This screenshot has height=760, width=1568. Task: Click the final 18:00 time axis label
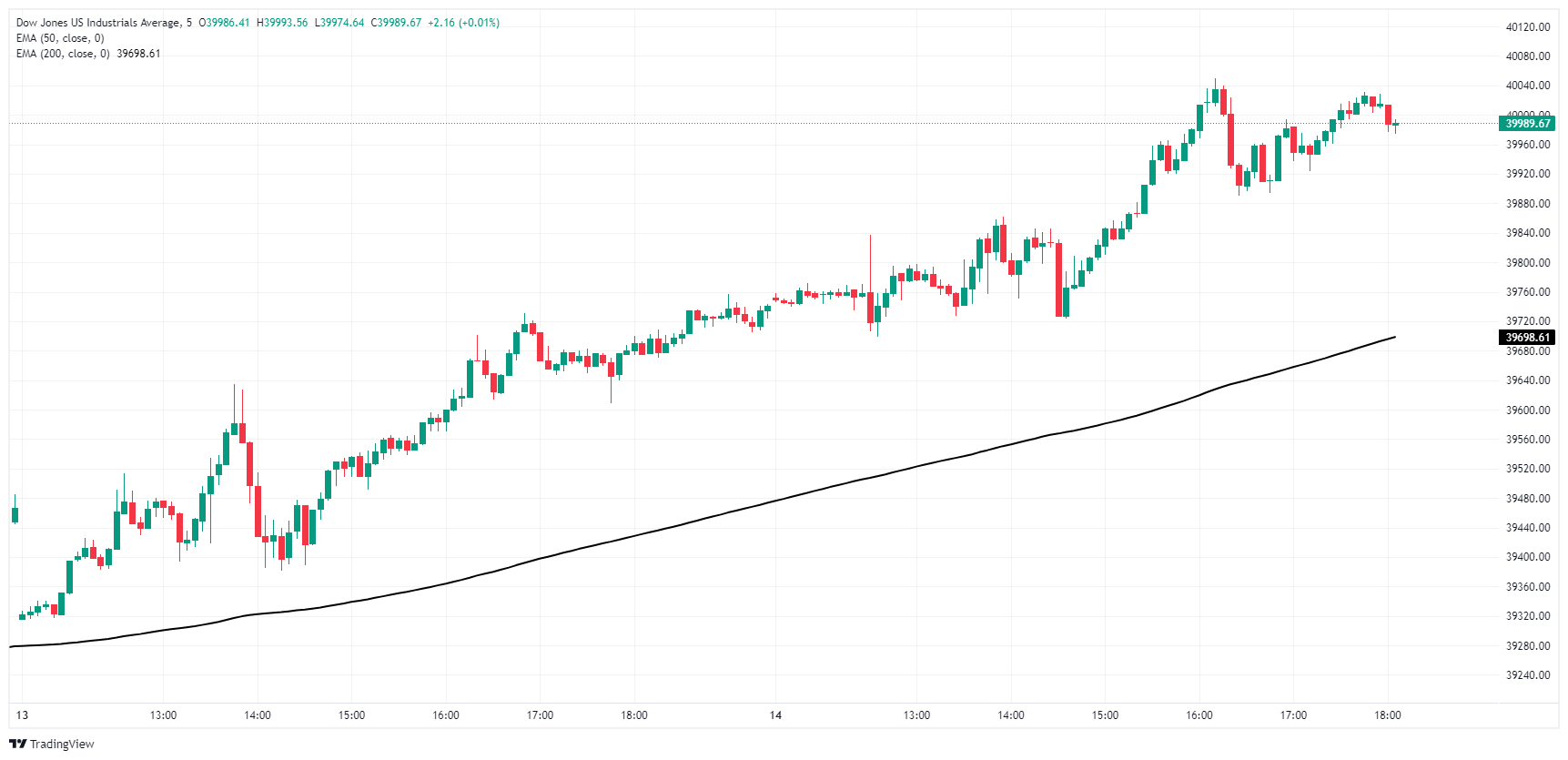(x=1388, y=715)
